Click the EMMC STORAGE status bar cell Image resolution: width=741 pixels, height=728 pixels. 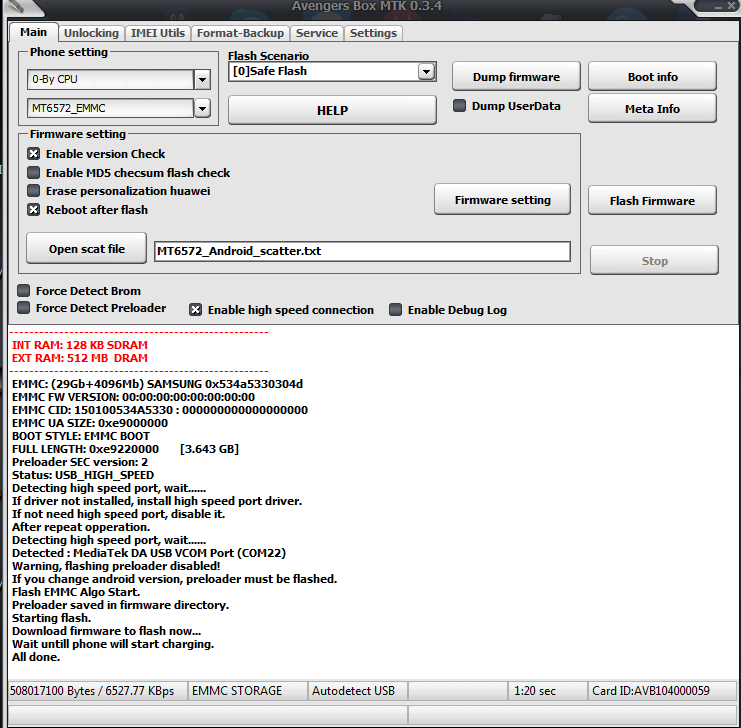tap(248, 691)
